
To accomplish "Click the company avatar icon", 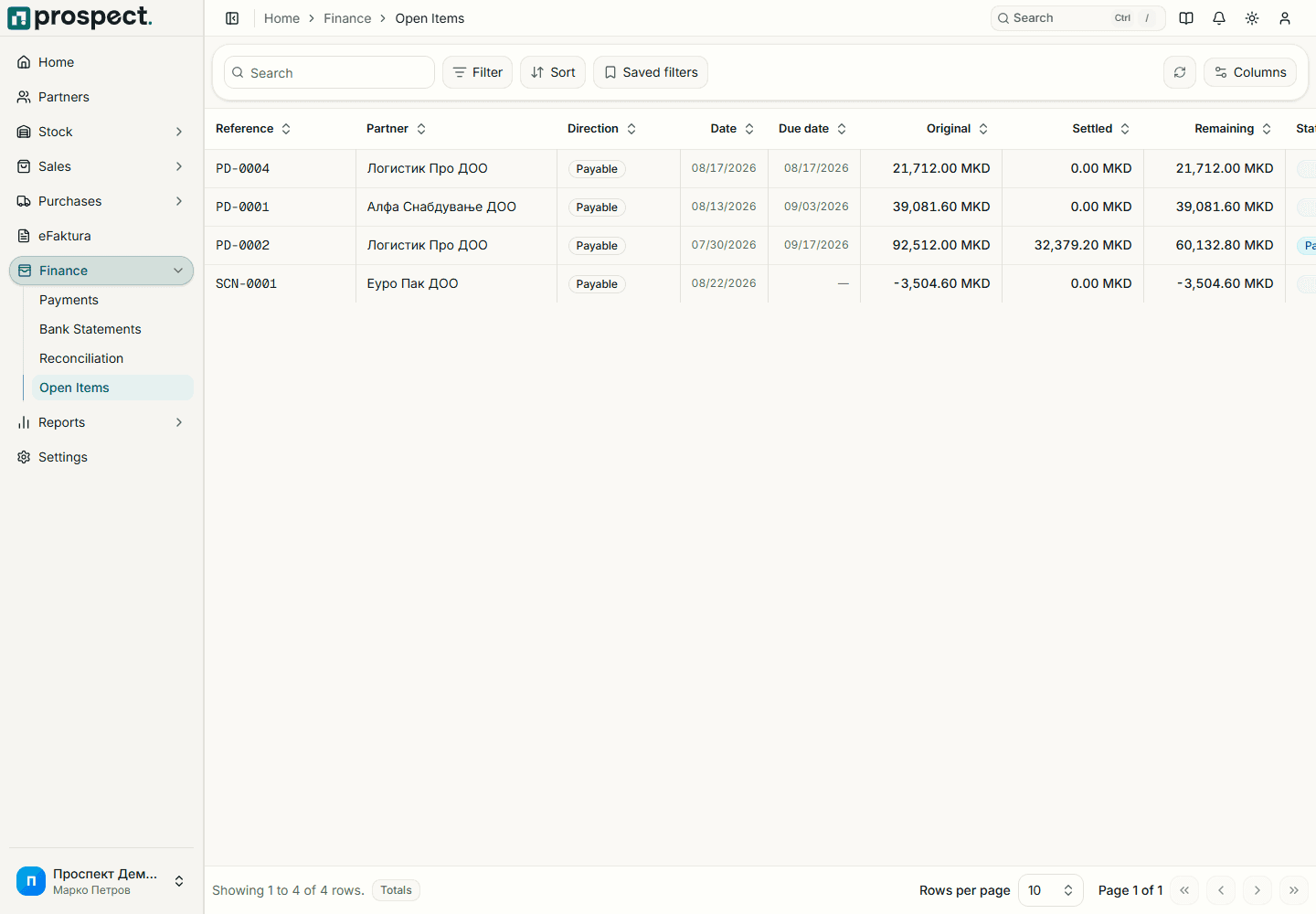I will click(x=31, y=881).
